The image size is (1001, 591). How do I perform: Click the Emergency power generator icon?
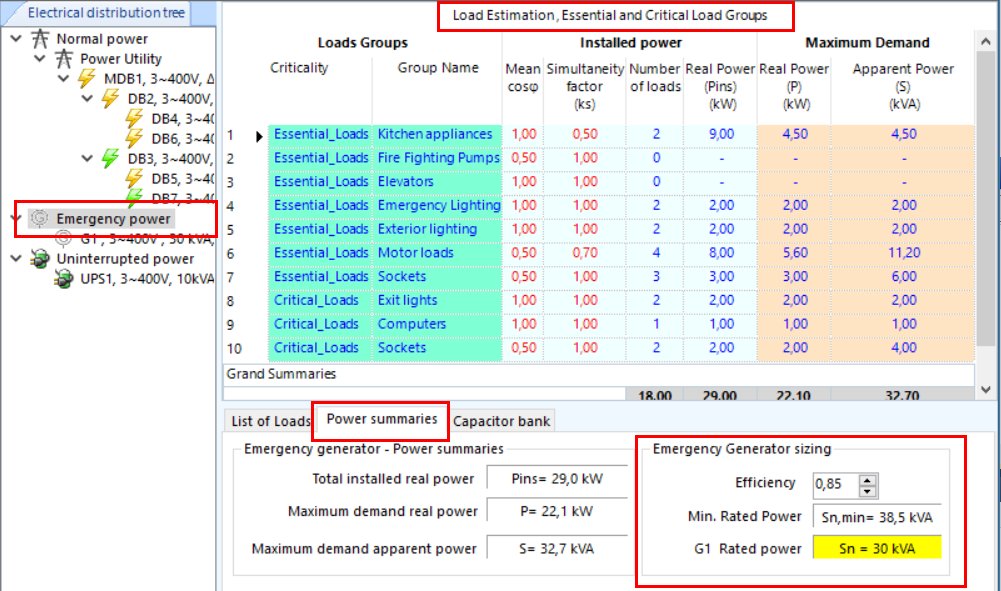coord(39,218)
